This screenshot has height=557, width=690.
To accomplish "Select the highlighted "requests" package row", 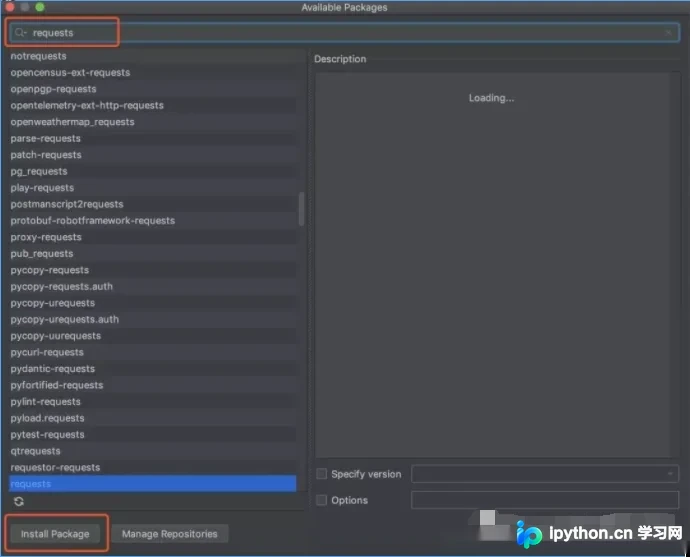I will pyautogui.click(x=153, y=484).
